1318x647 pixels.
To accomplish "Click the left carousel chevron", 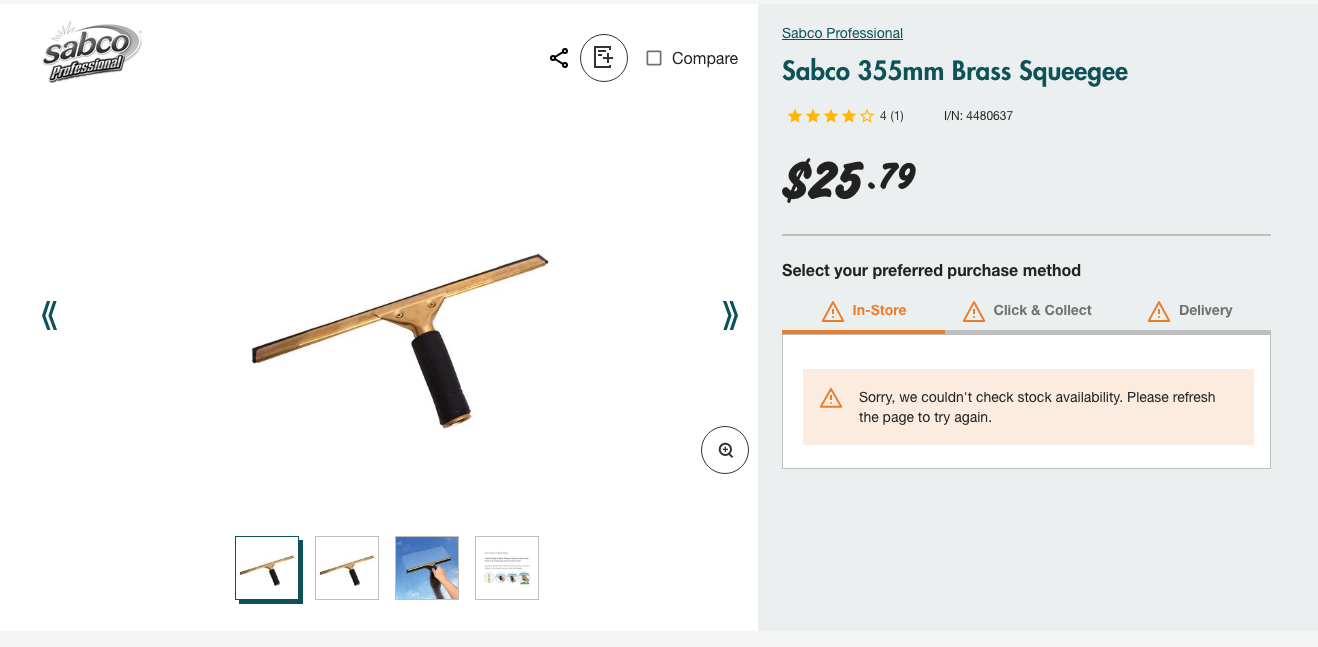I will point(48,314).
